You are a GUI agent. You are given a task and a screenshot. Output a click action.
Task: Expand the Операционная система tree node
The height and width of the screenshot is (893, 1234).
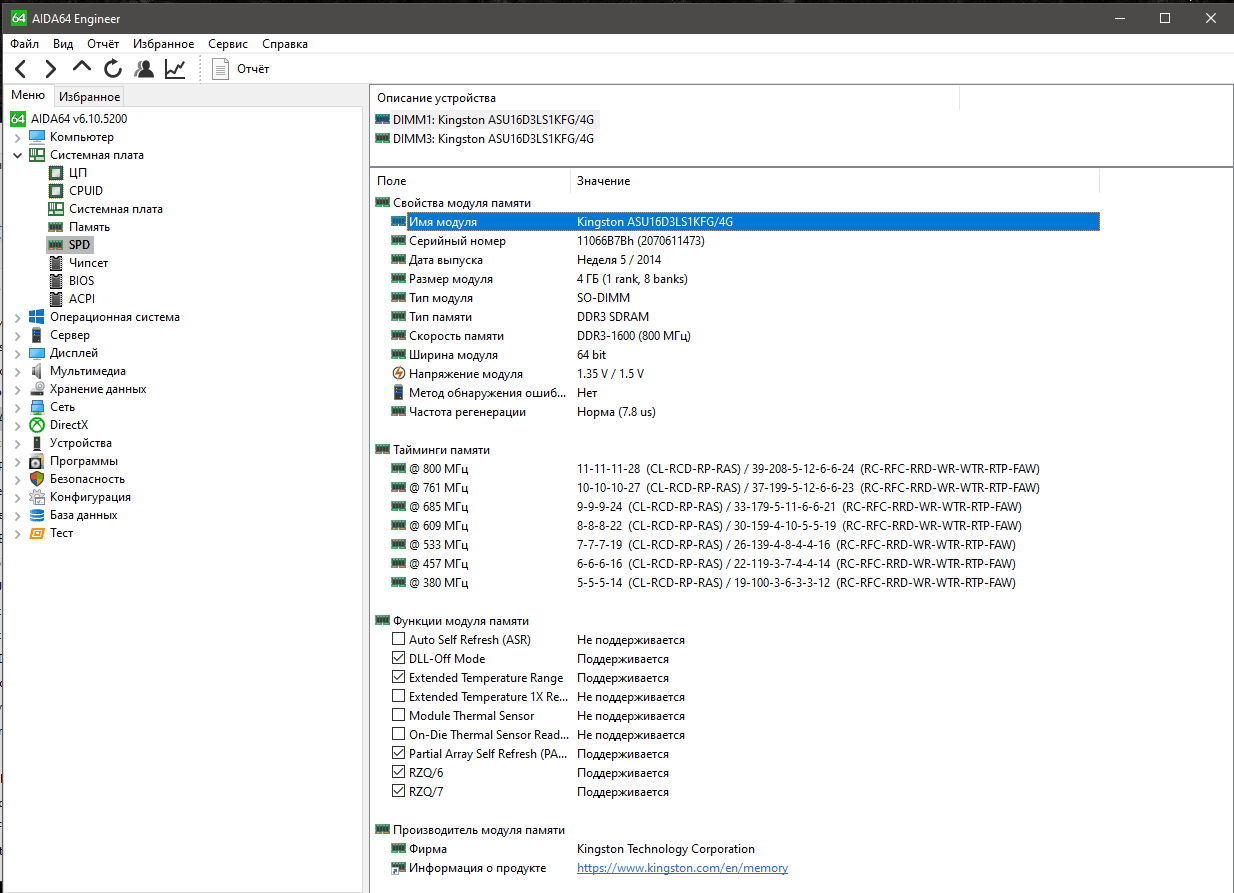18,317
